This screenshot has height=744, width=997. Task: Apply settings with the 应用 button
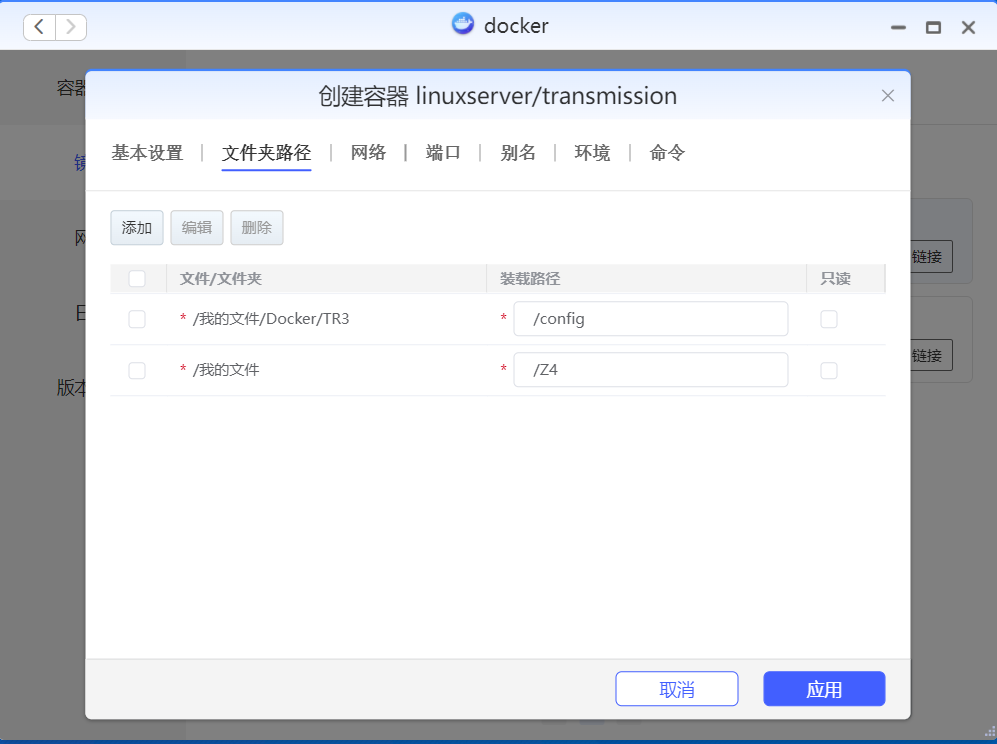tap(824, 689)
